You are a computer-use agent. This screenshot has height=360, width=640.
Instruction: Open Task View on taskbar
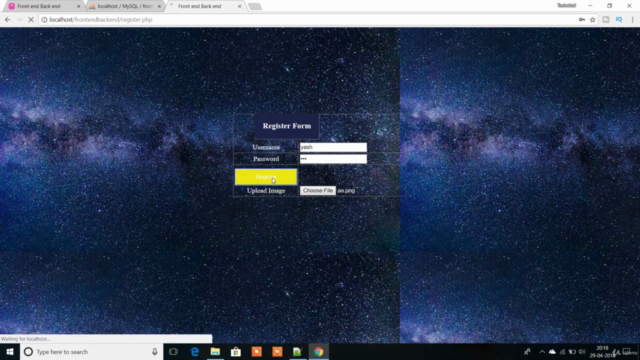[173, 351]
